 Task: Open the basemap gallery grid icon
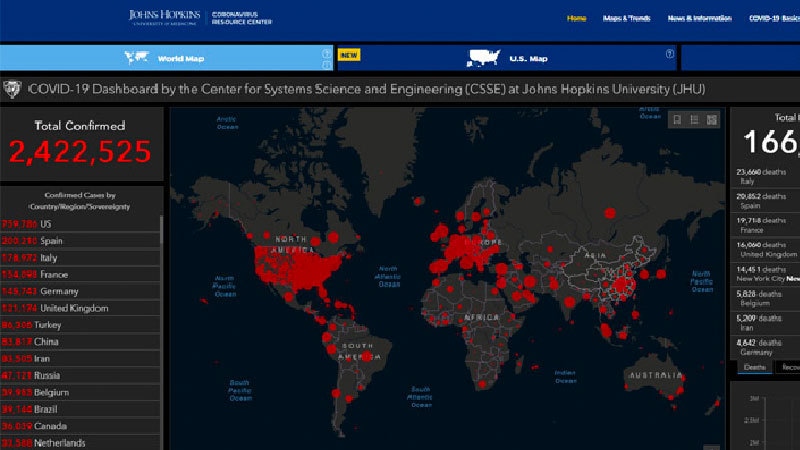tap(711, 120)
